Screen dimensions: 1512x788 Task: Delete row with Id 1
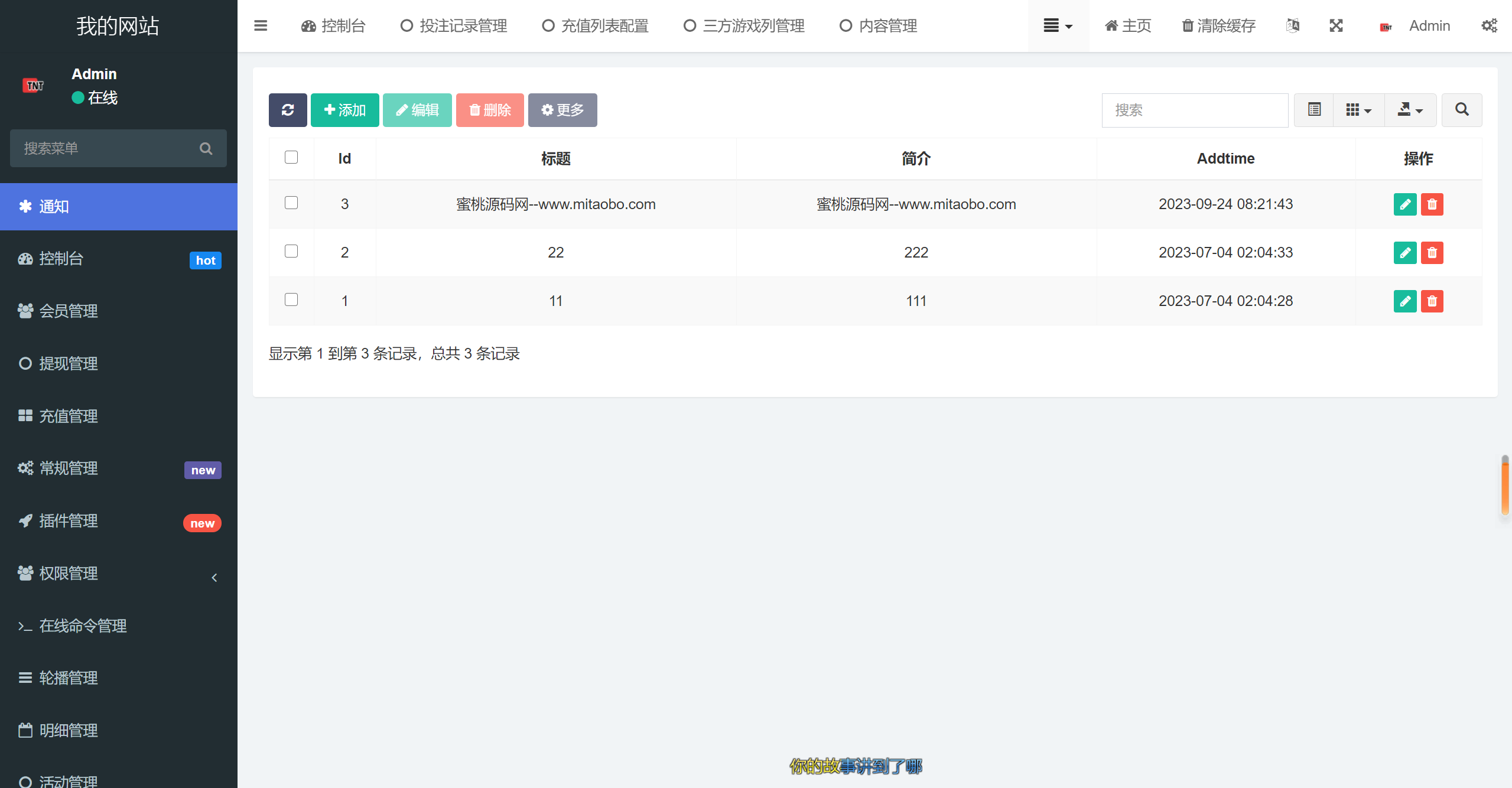[x=1432, y=301]
